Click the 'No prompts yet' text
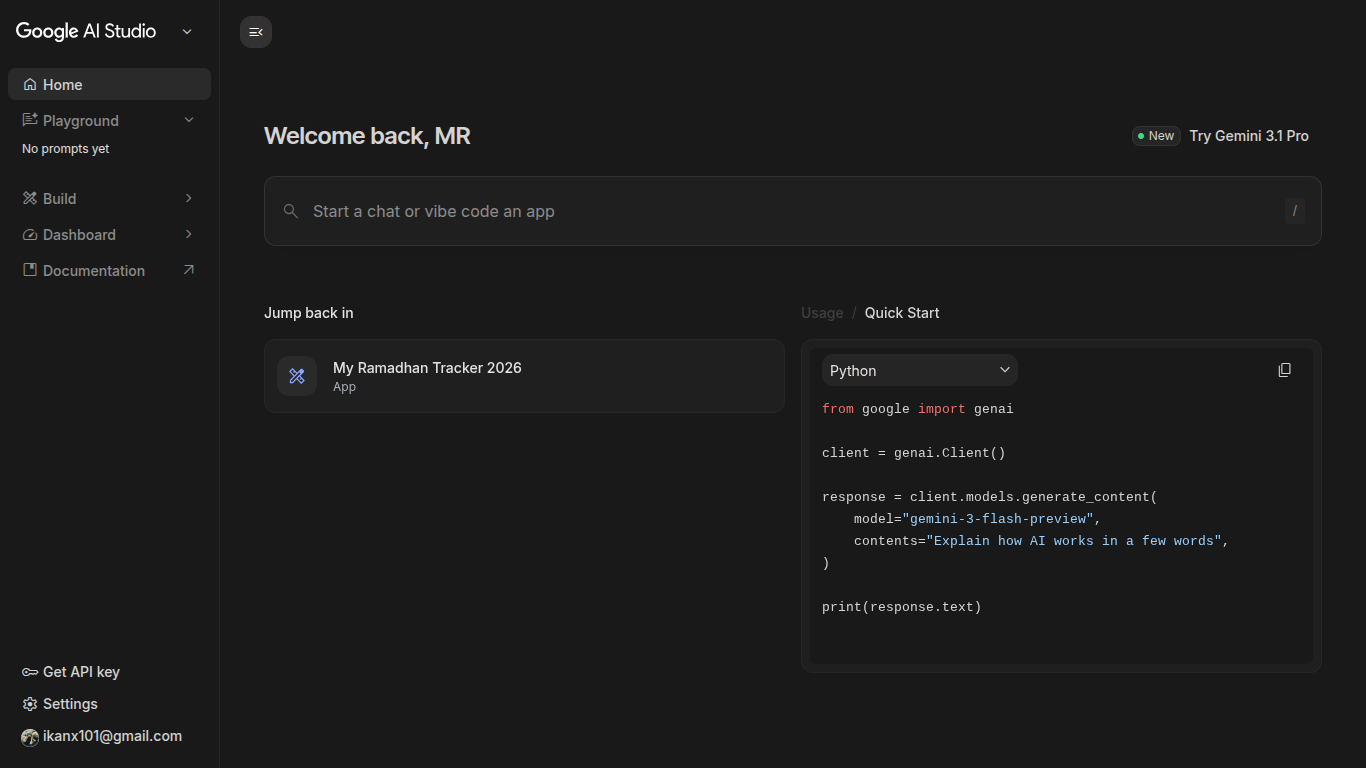Viewport: 1366px width, 768px height. pyautogui.click(x=66, y=149)
